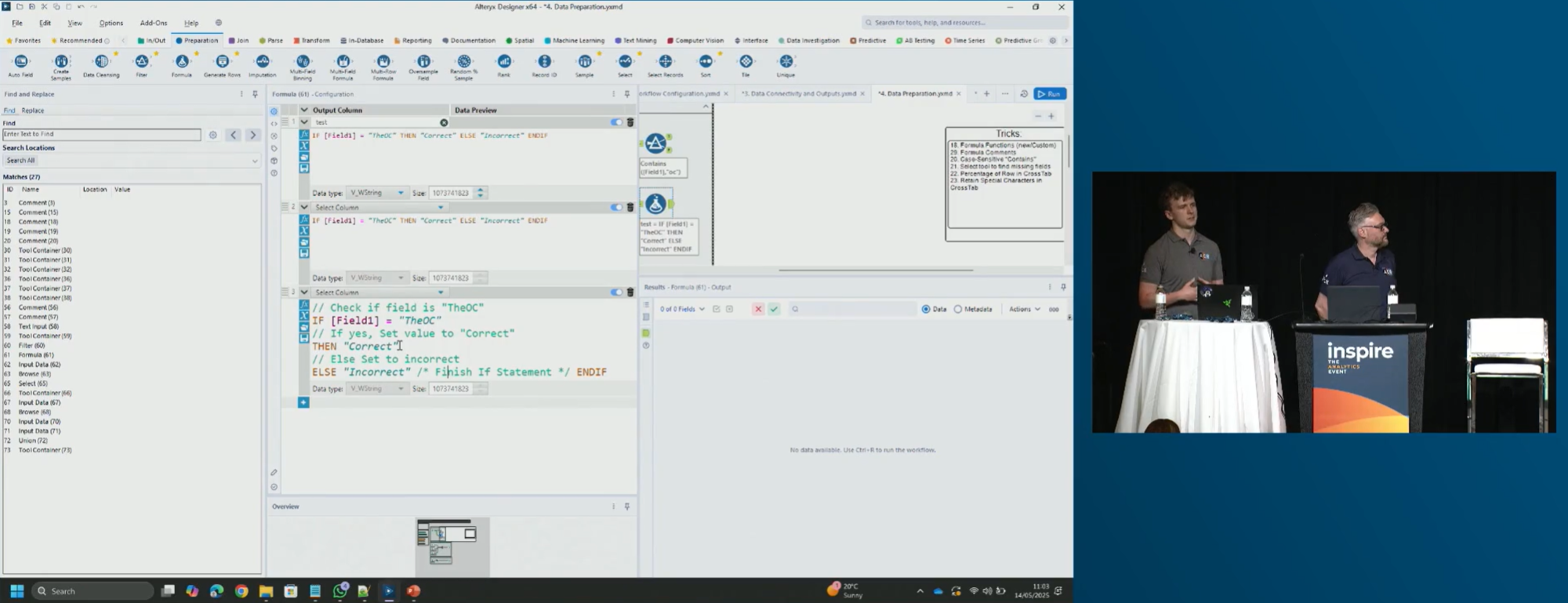Toggle expression 1 on/off switch
The image size is (1568, 603).
(x=616, y=122)
